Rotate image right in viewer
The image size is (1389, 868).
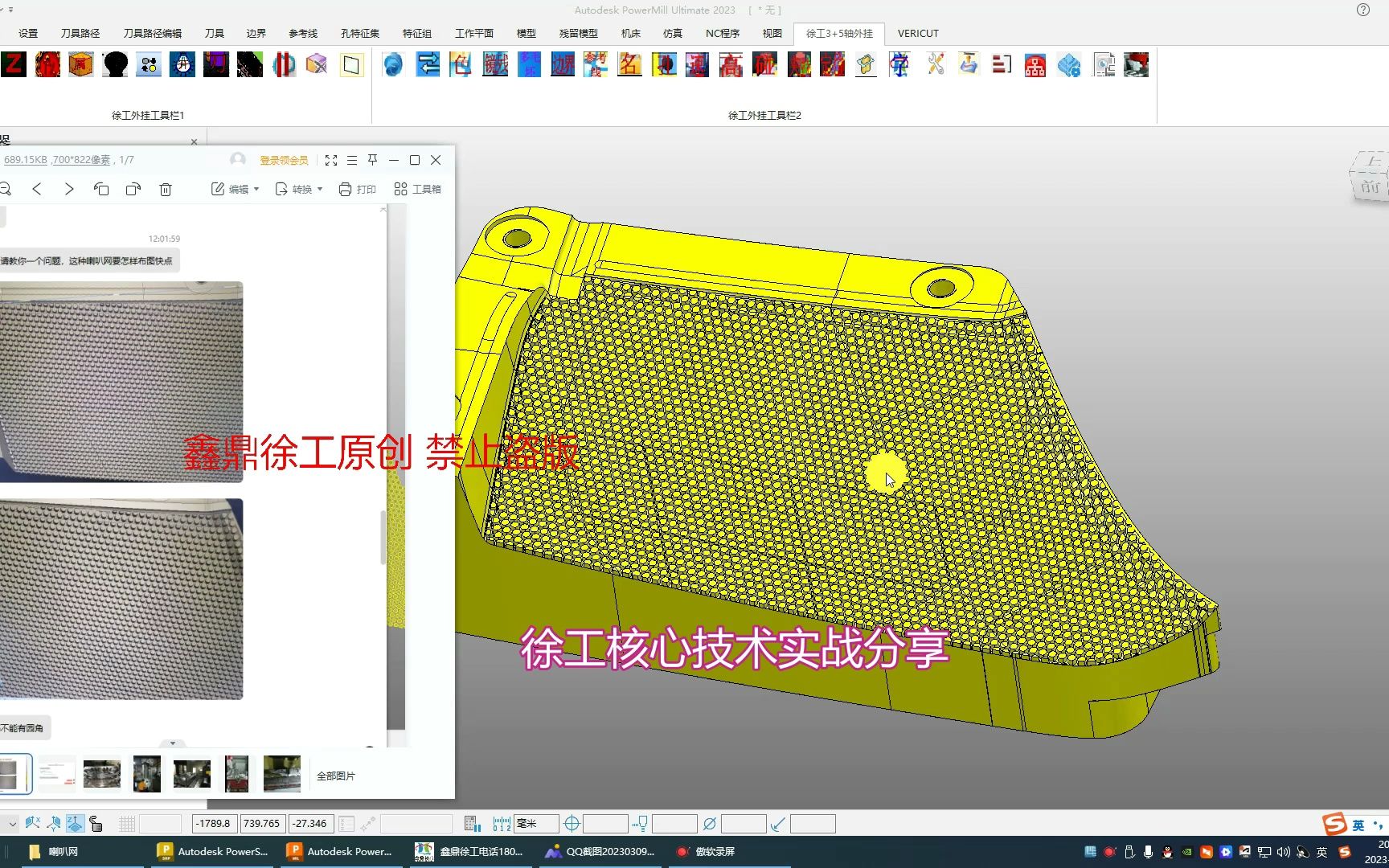[133, 189]
